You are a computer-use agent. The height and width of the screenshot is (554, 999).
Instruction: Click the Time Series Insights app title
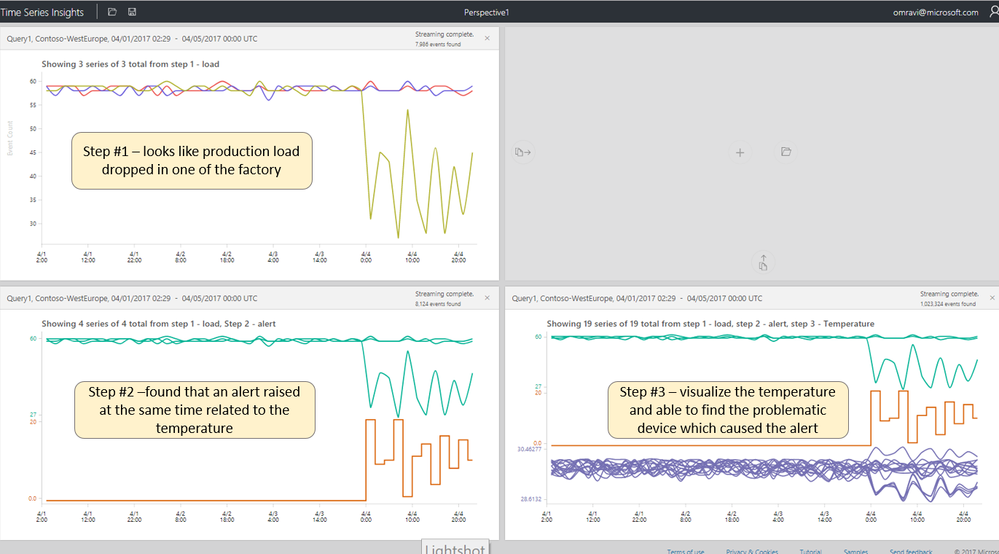point(42,12)
